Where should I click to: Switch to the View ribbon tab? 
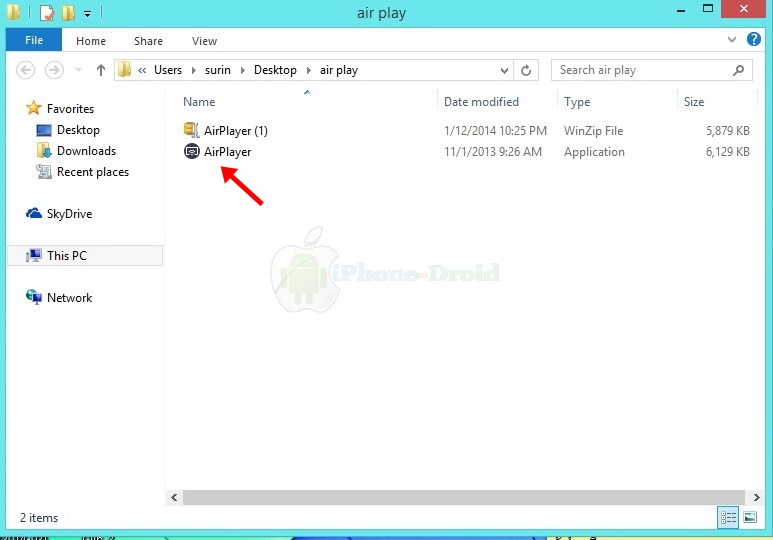(204, 41)
